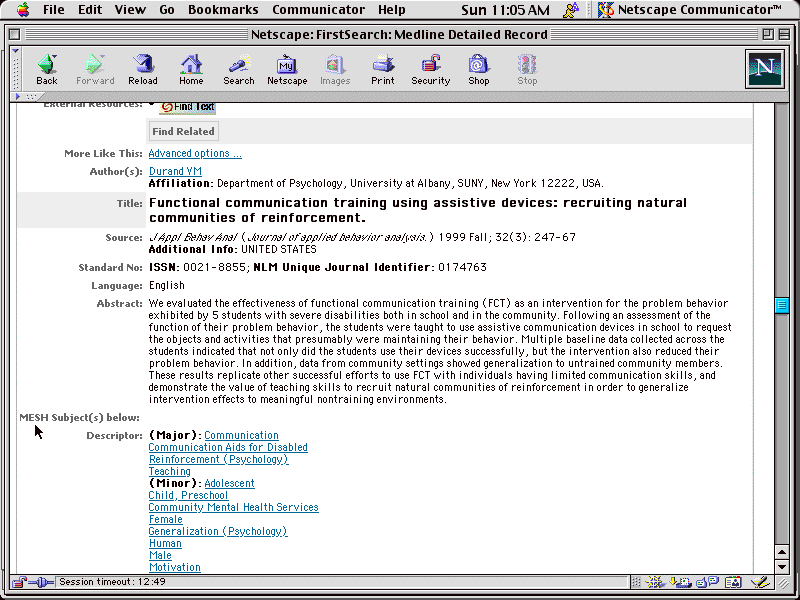800x600 pixels.
Task: Click the scrollbar down arrow
Action: 781,566
